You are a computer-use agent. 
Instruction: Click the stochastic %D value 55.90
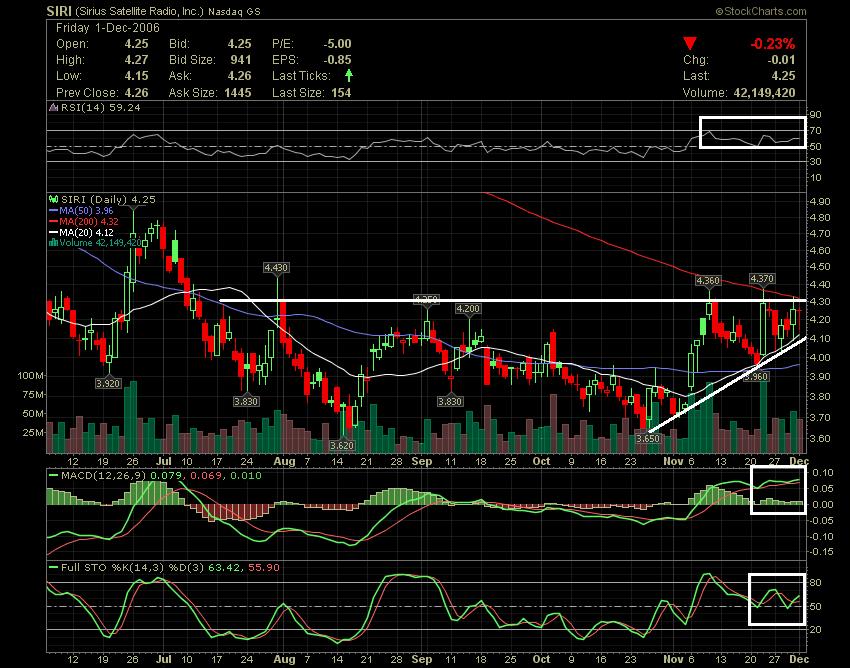264,567
